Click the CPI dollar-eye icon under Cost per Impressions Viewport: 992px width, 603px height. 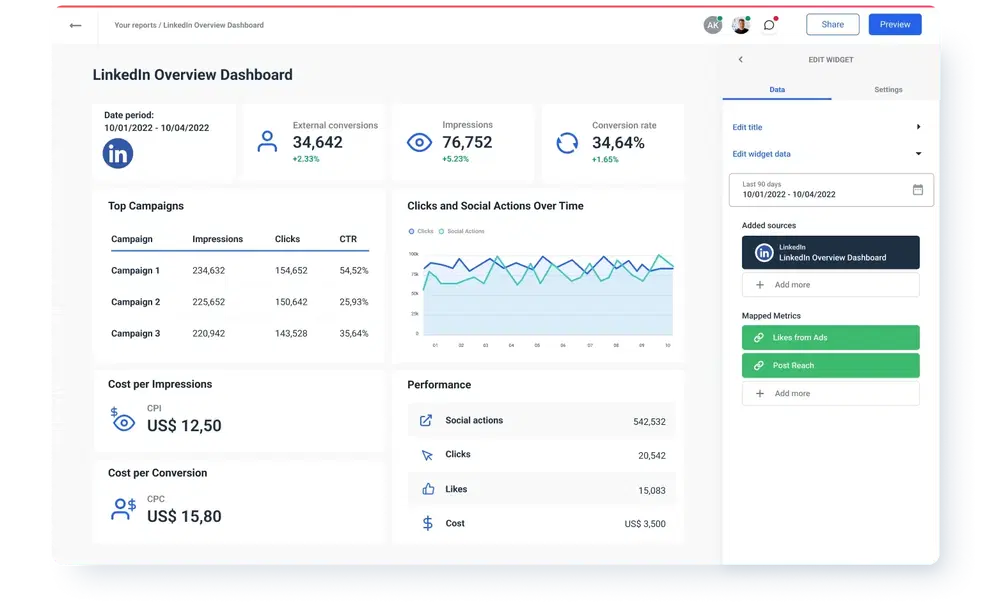(x=122, y=421)
